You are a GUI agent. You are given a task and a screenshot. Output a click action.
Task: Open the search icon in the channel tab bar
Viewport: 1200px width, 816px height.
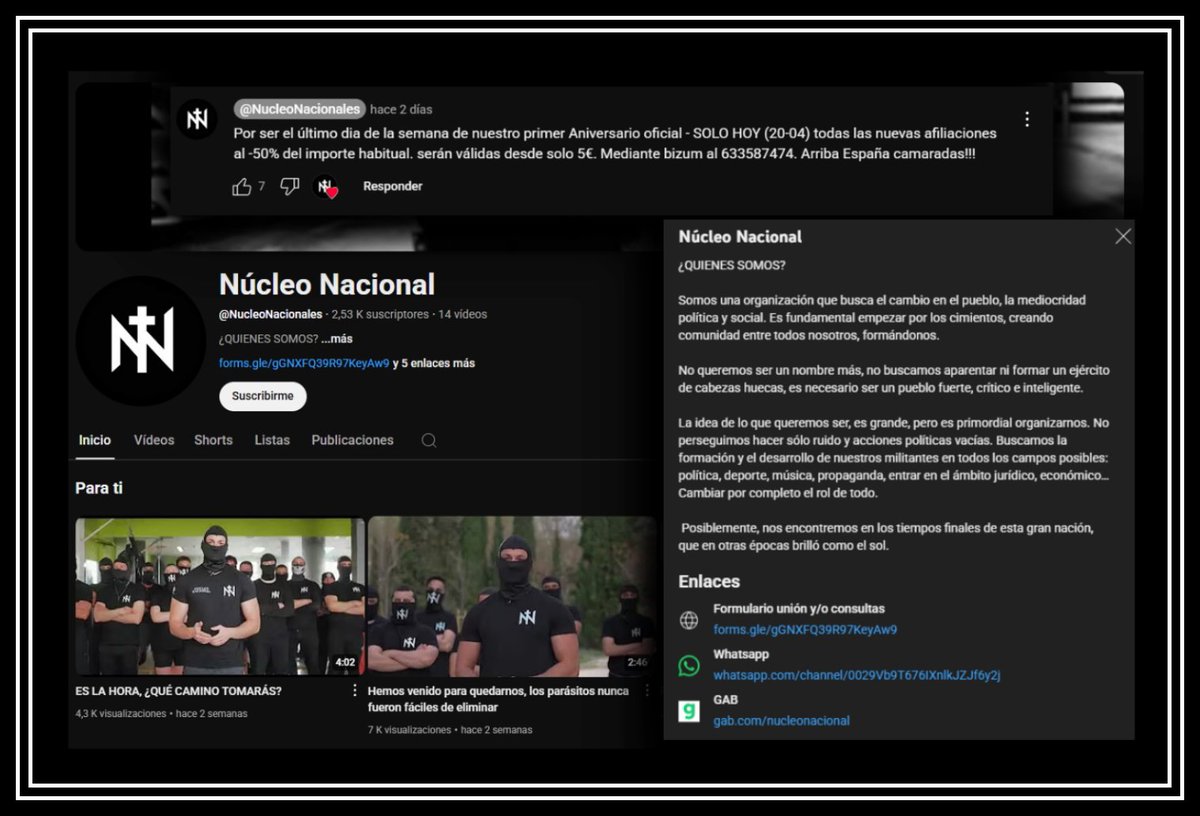coord(426,439)
